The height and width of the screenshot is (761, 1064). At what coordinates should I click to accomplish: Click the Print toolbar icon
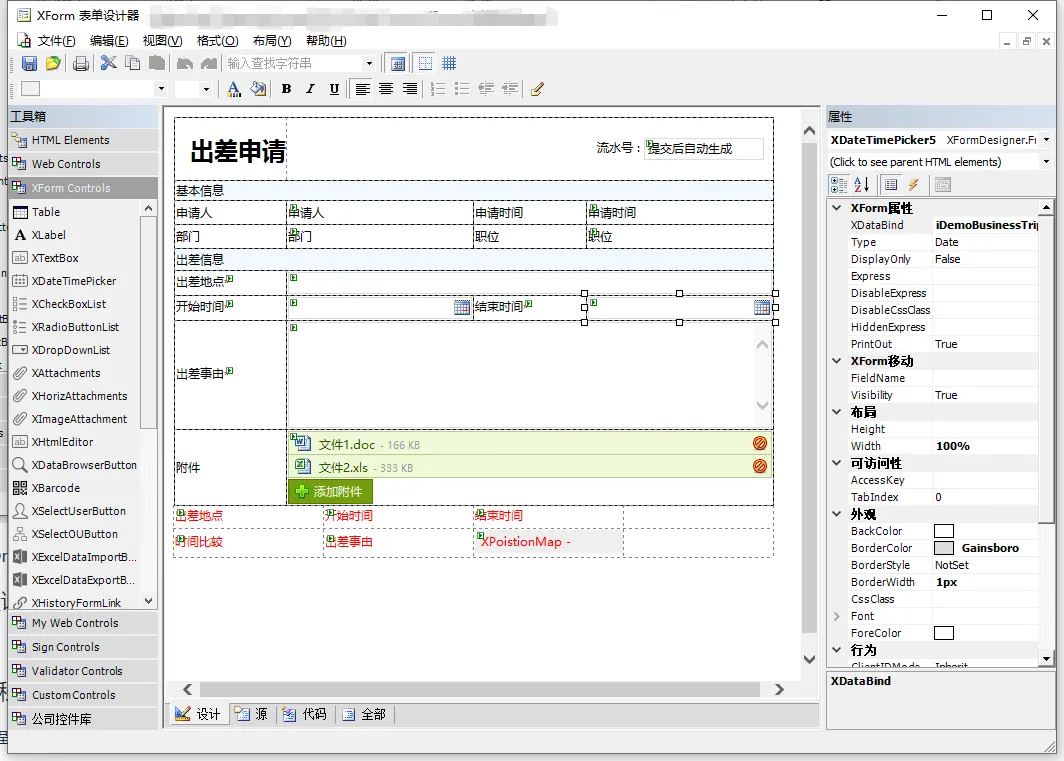pyautogui.click(x=81, y=63)
